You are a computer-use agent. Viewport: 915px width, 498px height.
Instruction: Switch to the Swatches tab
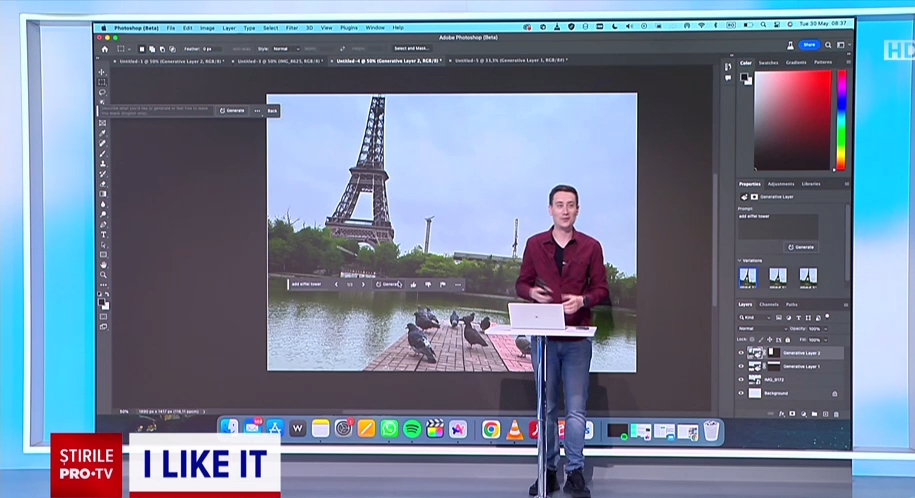pos(769,62)
